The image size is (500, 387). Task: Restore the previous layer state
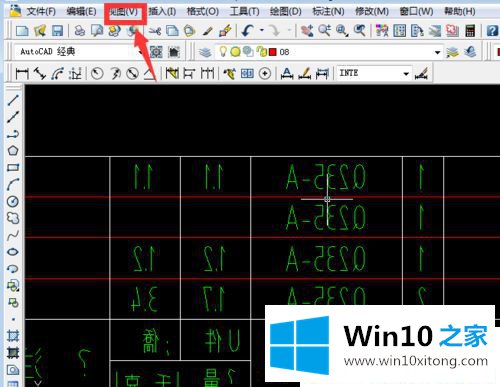tap(470, 52)
